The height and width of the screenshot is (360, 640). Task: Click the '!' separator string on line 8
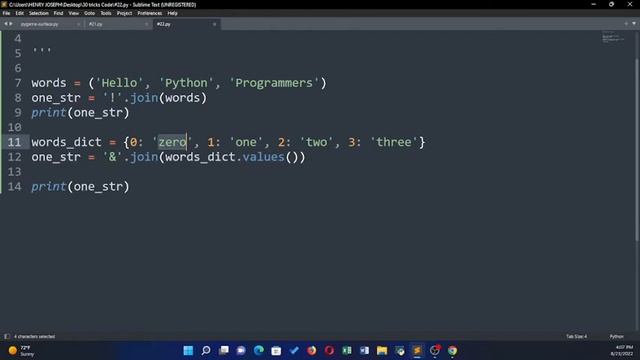[112, 98]
